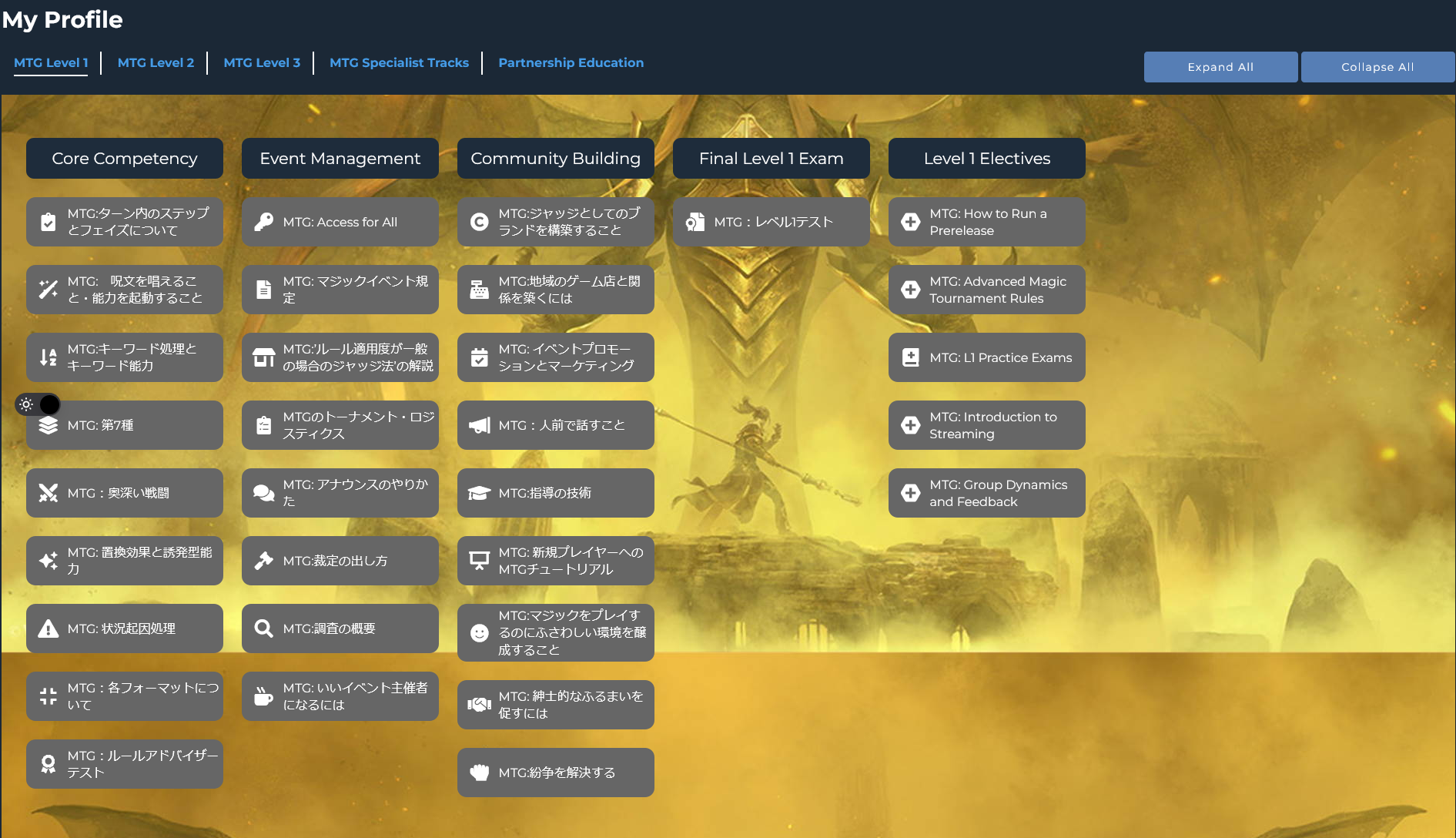Image resolution: width=1456 pixels, height=838 pixels.
Task: Click handshake icon beside MTG: 紳士的なふるまいを促すには
Action: click(x=479, y=705)
